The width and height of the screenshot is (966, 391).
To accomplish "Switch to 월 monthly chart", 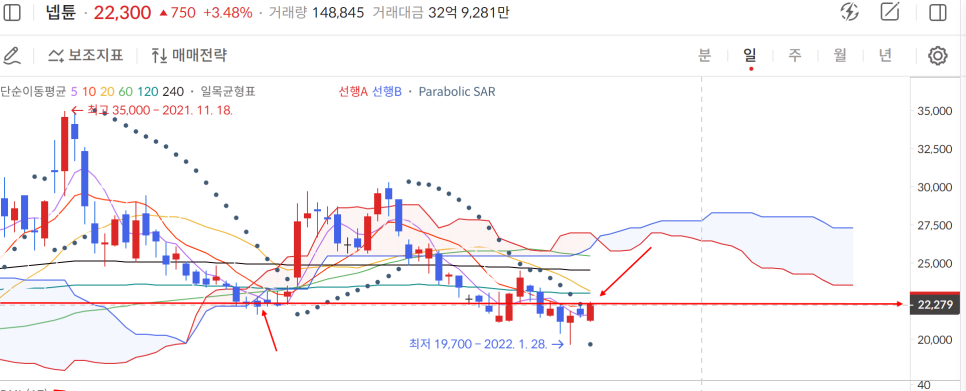I will coord(840,55).
